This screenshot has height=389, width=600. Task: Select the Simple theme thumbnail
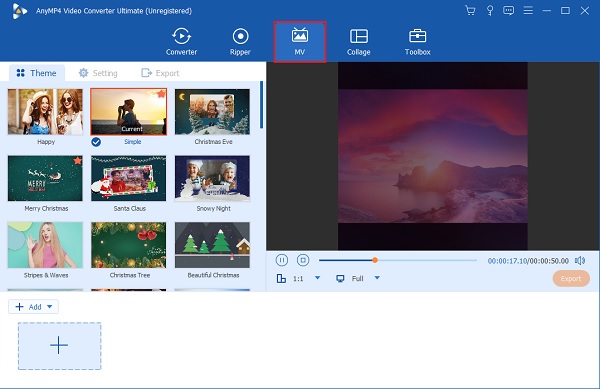[x=129, y=112]
